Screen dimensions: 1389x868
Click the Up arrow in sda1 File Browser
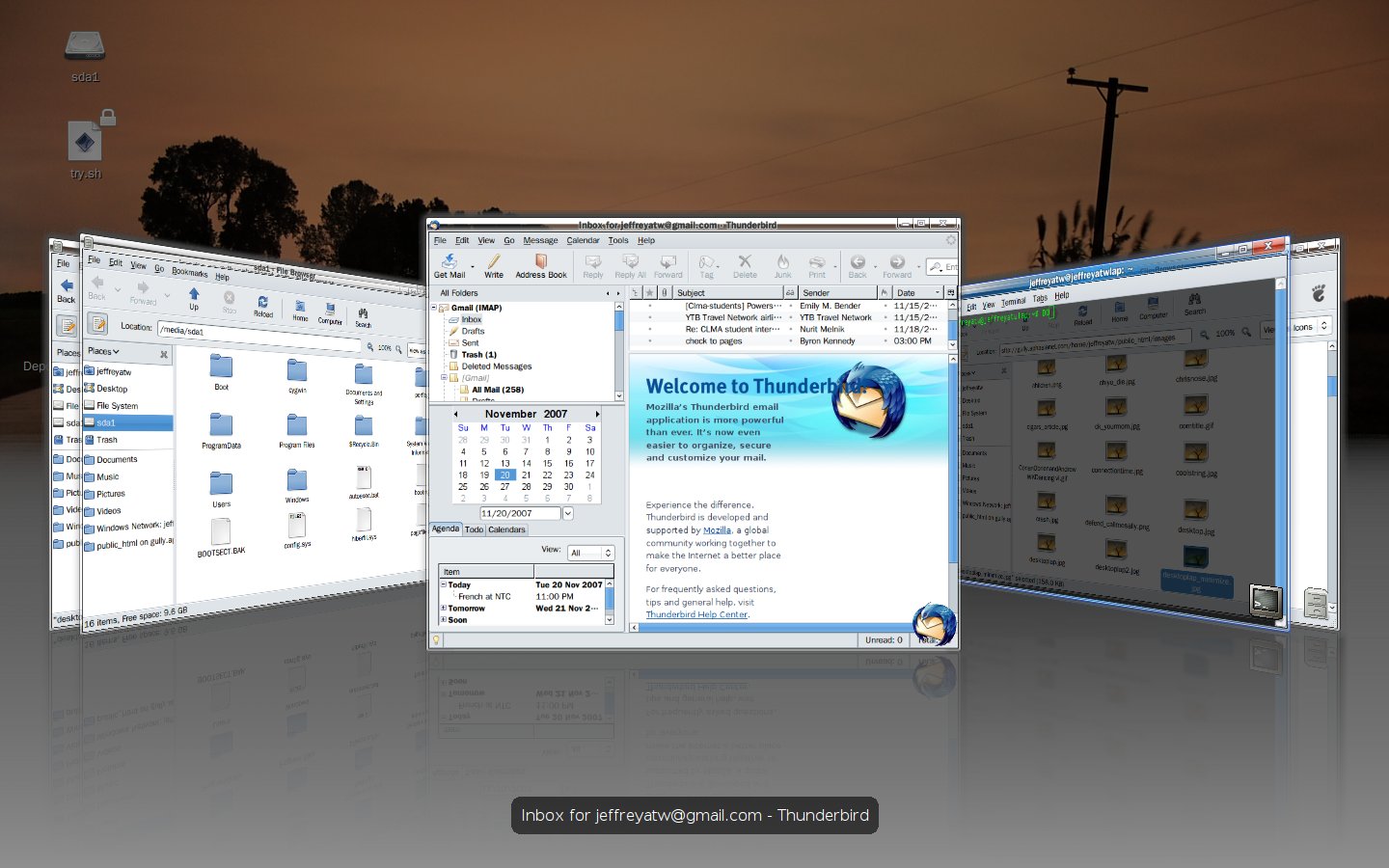pyautogui.click(x=194, y=294)
